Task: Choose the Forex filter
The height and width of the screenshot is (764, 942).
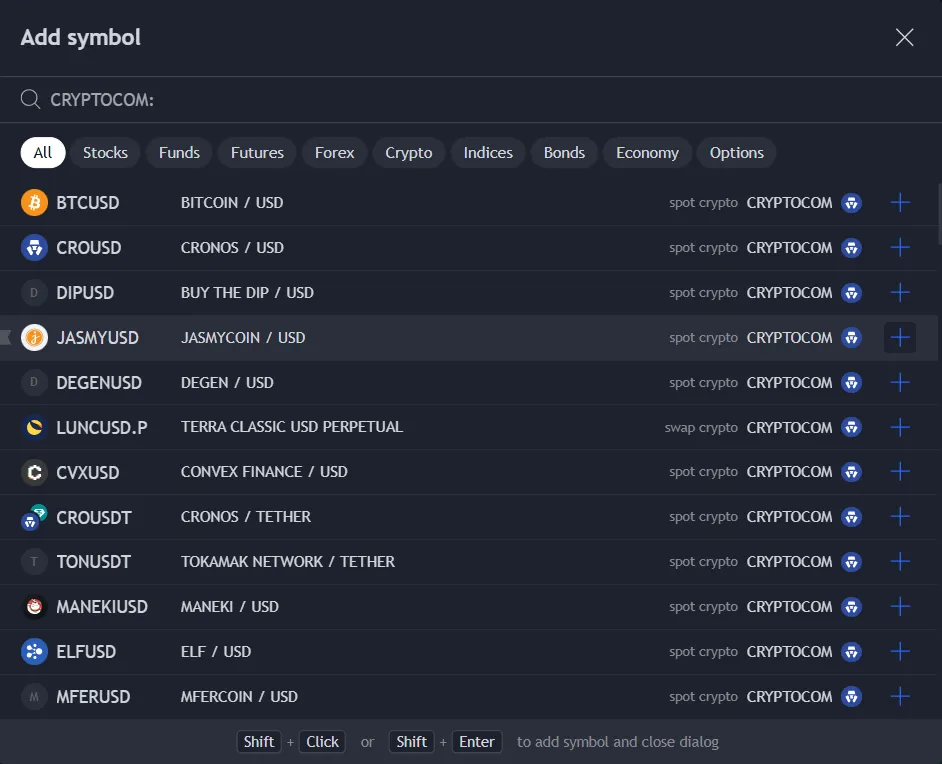Action: click(335, 153)
